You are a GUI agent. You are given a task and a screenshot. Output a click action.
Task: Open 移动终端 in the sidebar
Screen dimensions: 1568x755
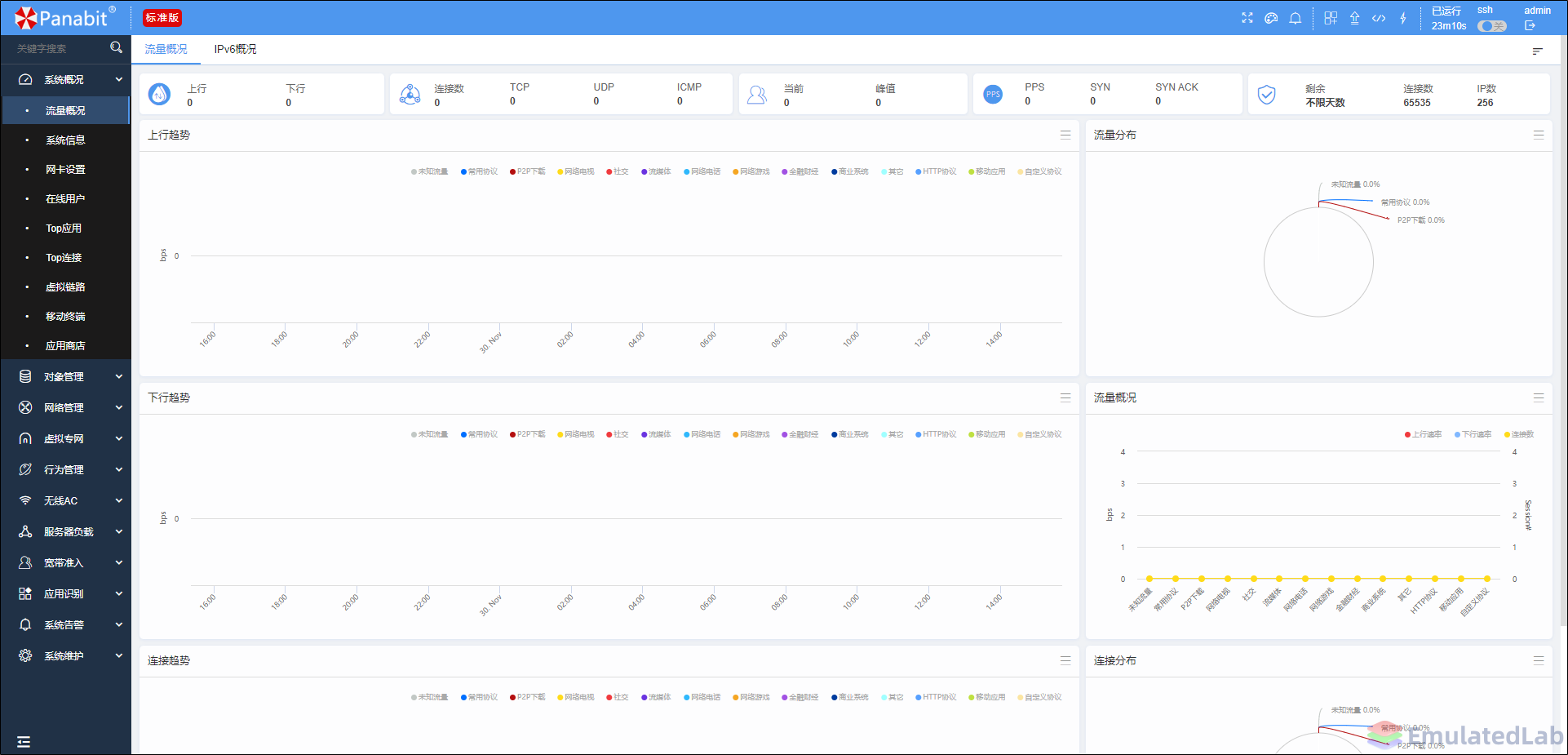point(65,316)
